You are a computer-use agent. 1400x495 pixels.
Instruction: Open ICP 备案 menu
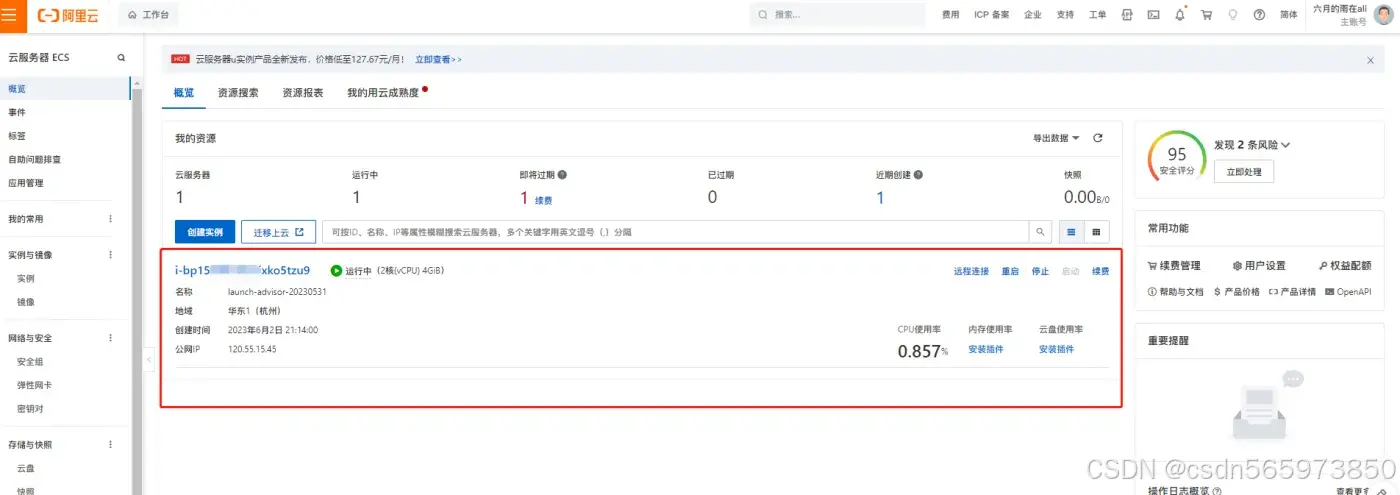point(992,15)
